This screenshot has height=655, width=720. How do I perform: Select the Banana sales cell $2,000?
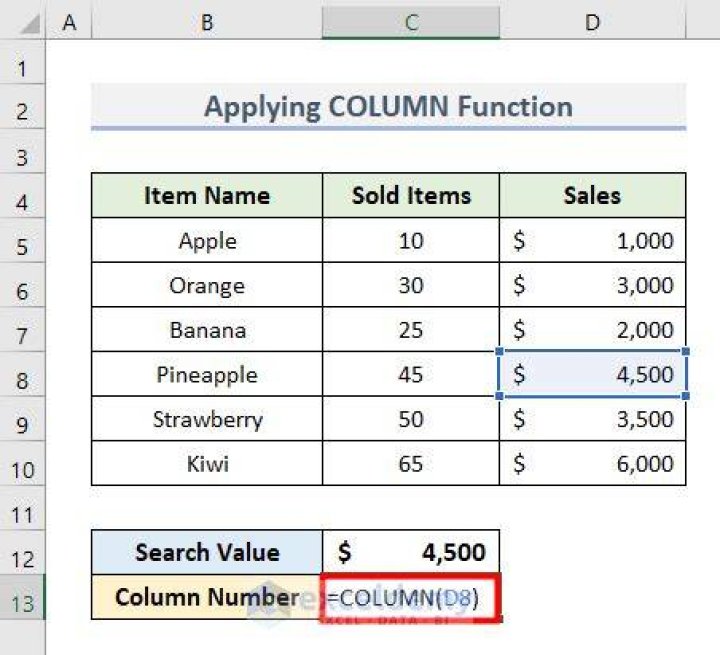click(592, 329)
